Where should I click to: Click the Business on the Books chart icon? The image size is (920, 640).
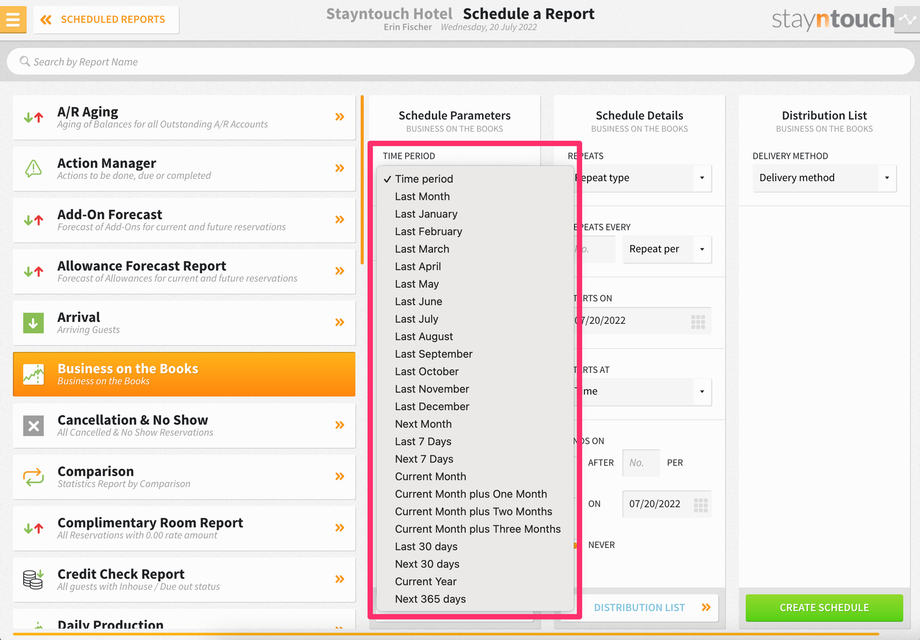point(33,374)
